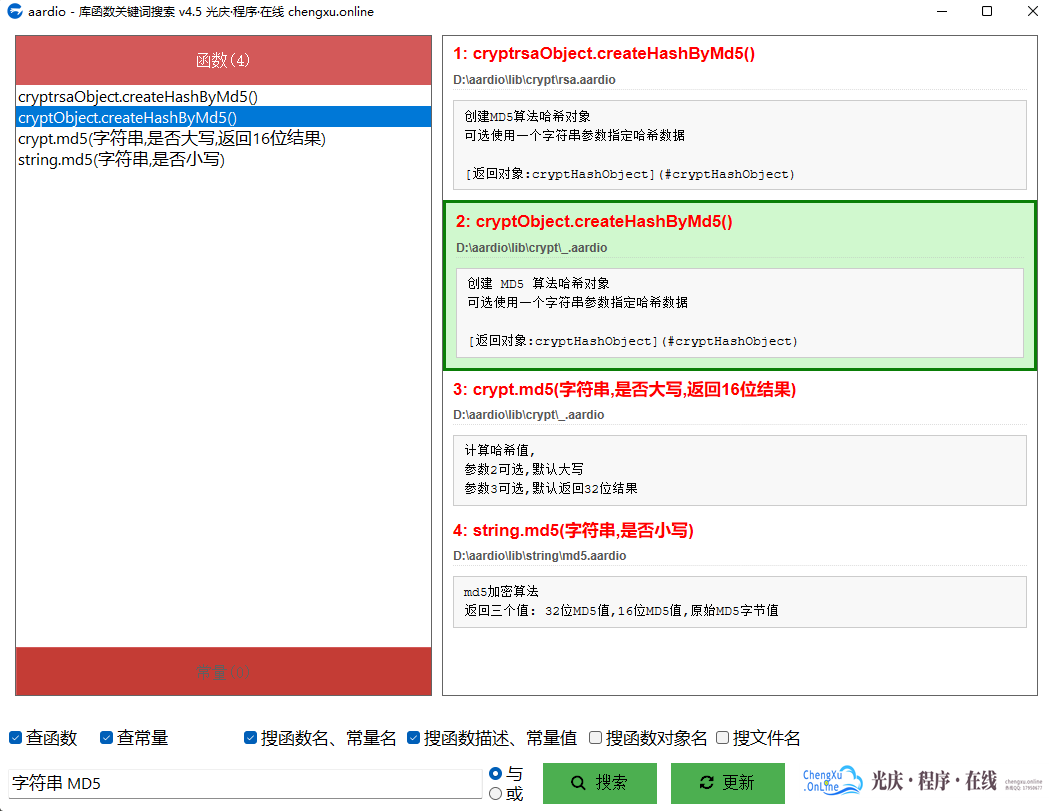This screenshot has height=811, width=1049.
Task: Select the 与 radio button
Action: pyautogui.click(x=496, y=774)
